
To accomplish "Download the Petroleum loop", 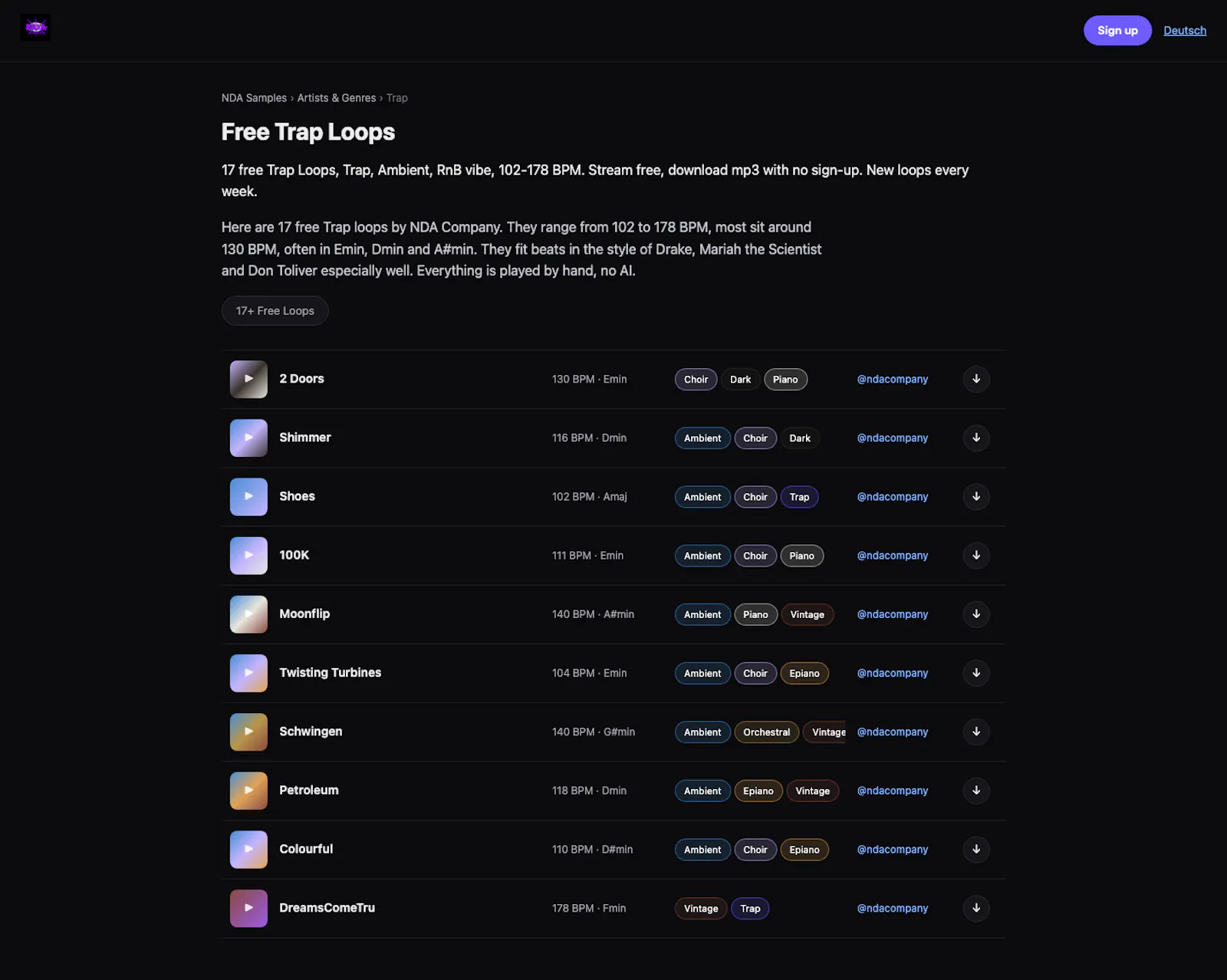I will (x=976, y=791).
